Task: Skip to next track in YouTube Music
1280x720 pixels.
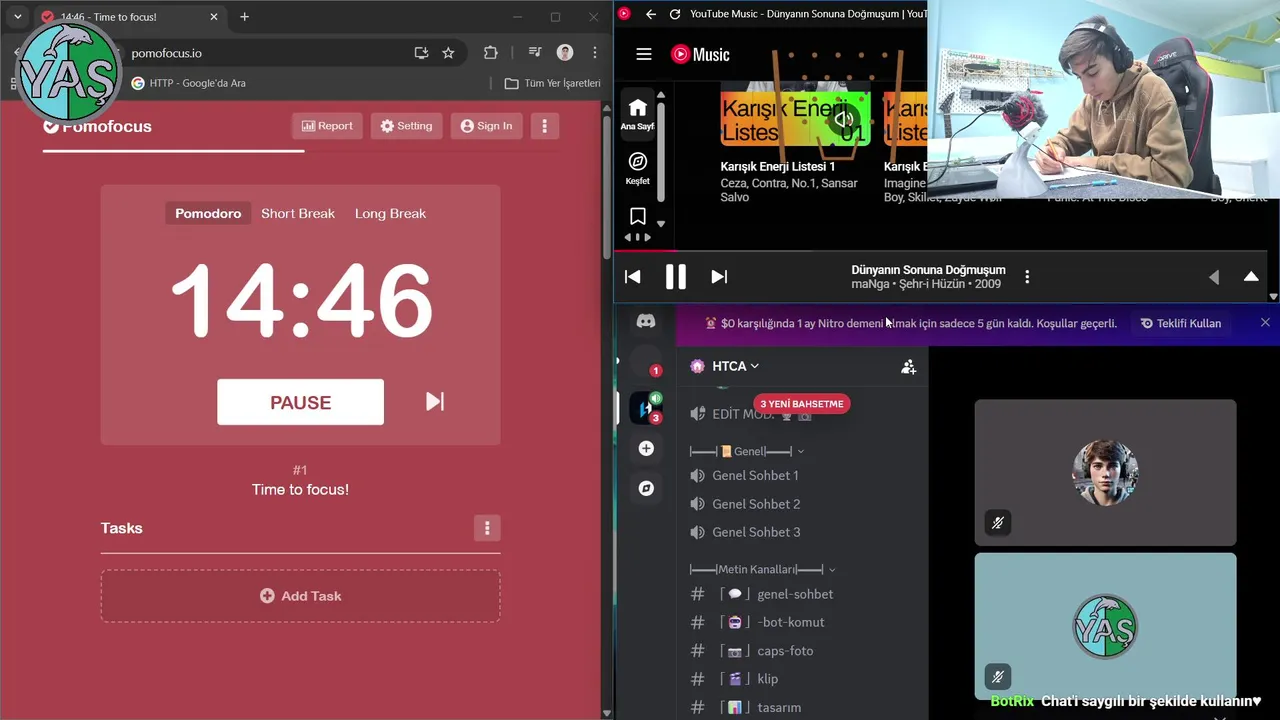Action: [719, 277]
